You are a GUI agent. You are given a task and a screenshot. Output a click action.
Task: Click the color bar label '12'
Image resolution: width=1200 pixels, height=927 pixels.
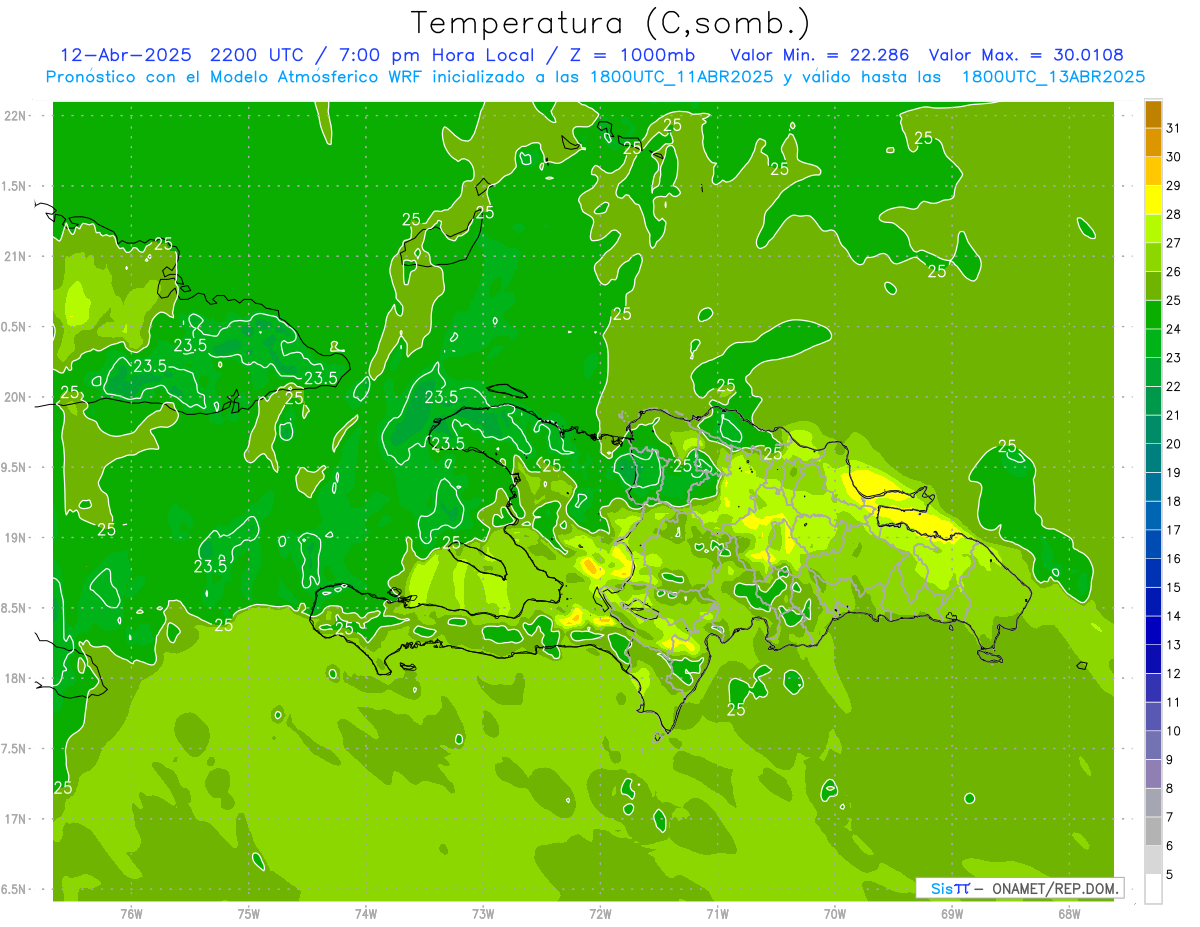1174,673
